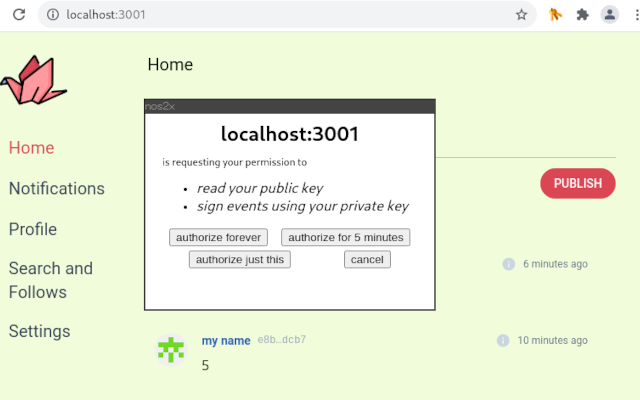This screenshot has height=400, width=640.
Task: Select Search and Follows in sidebar
Action: point(50,280)
